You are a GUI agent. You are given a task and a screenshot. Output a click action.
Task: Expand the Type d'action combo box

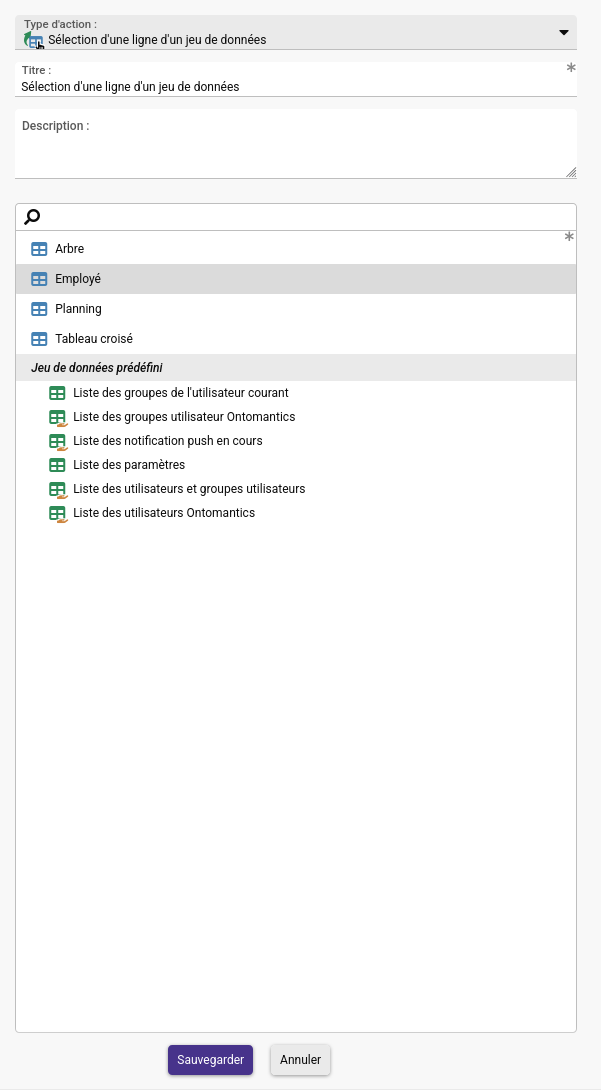296,33
